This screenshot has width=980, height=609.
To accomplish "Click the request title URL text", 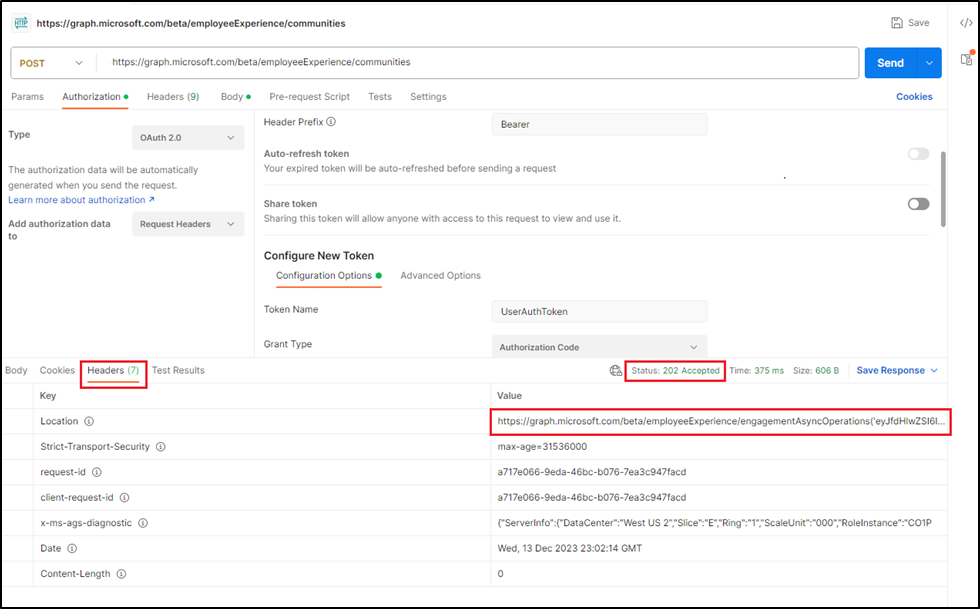I will point(191,23).
